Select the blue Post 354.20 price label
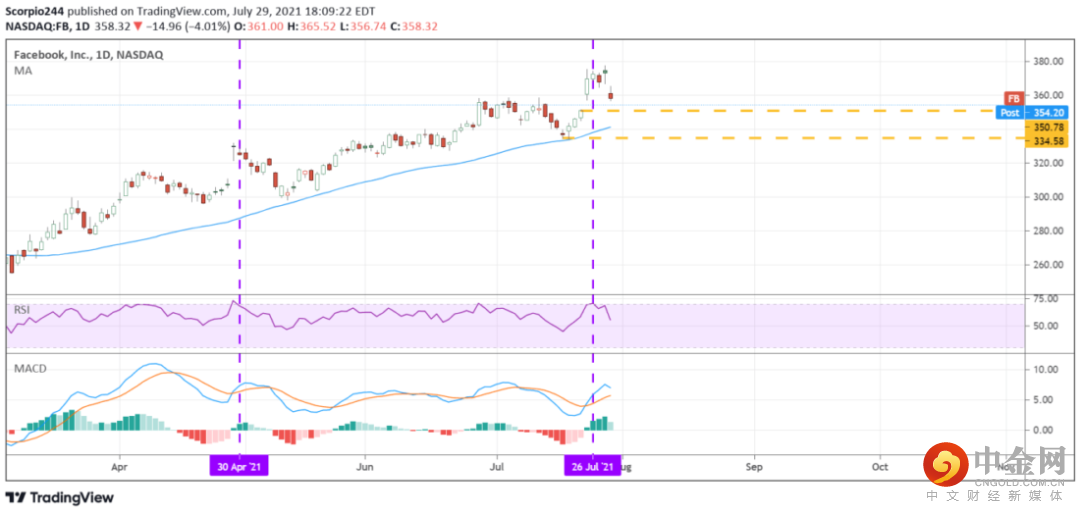This screenshot has width=1080, height=514. click(1032, 112)
